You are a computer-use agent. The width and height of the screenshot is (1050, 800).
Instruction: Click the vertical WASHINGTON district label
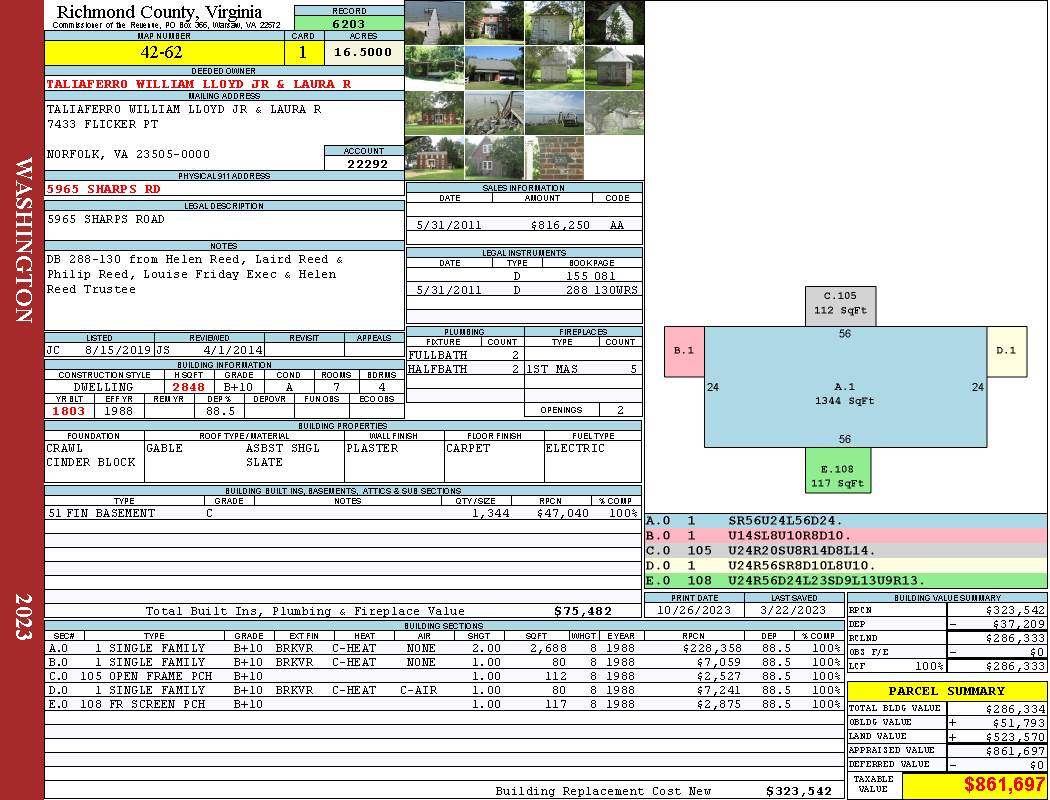pos(23,240)
